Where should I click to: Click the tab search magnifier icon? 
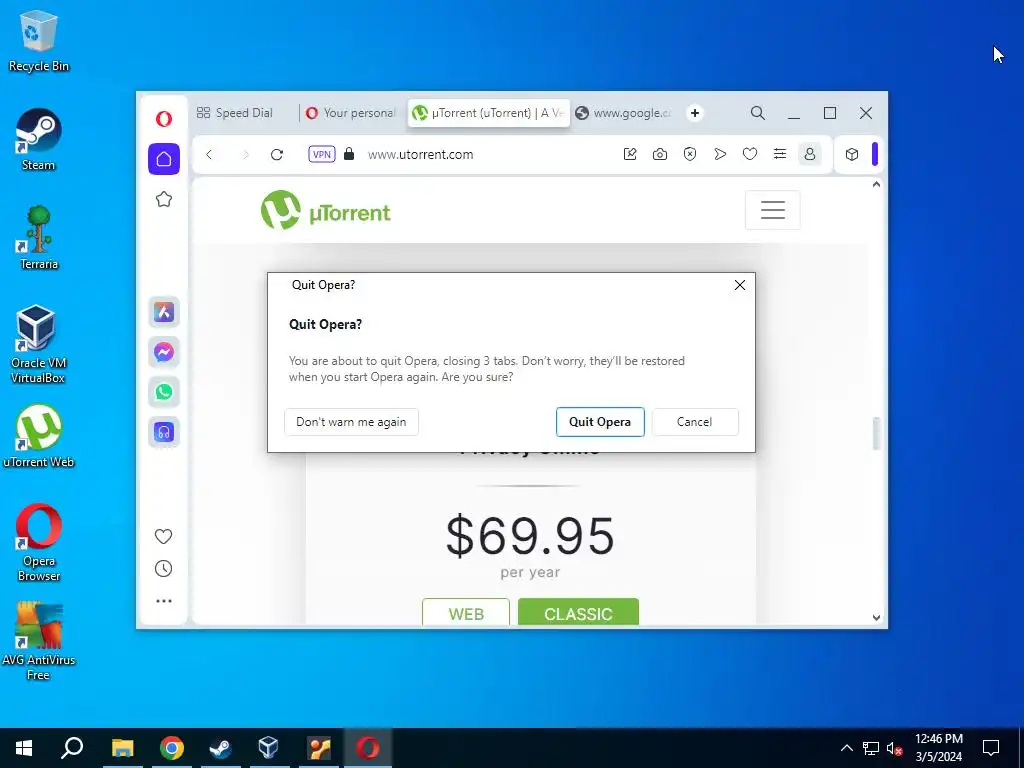point(758,113)
